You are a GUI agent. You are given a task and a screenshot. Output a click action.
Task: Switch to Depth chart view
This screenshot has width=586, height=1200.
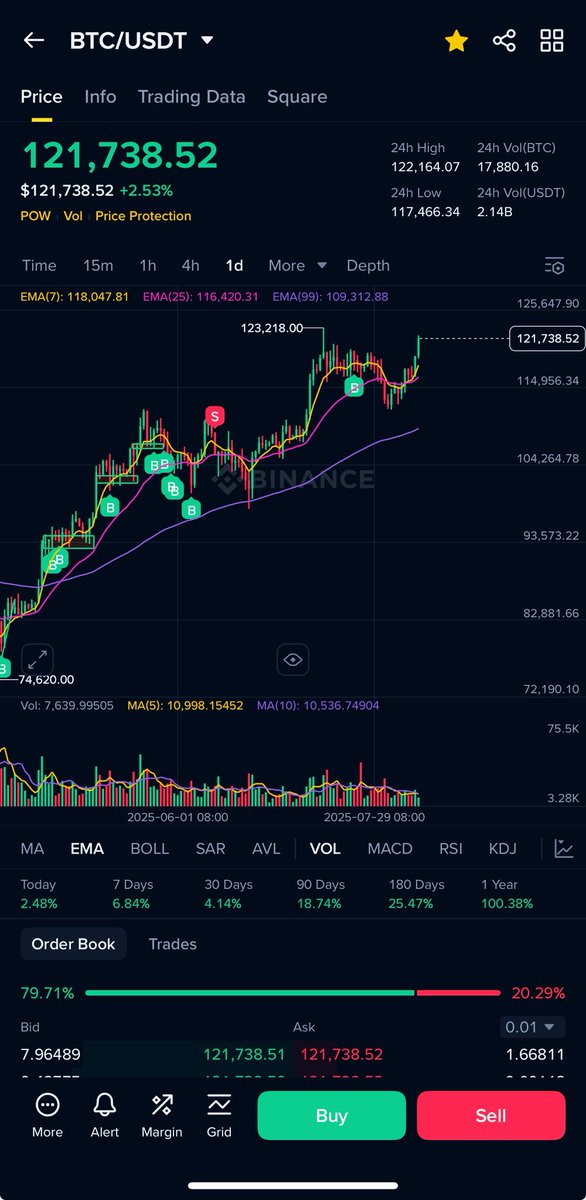coord(368,265)
